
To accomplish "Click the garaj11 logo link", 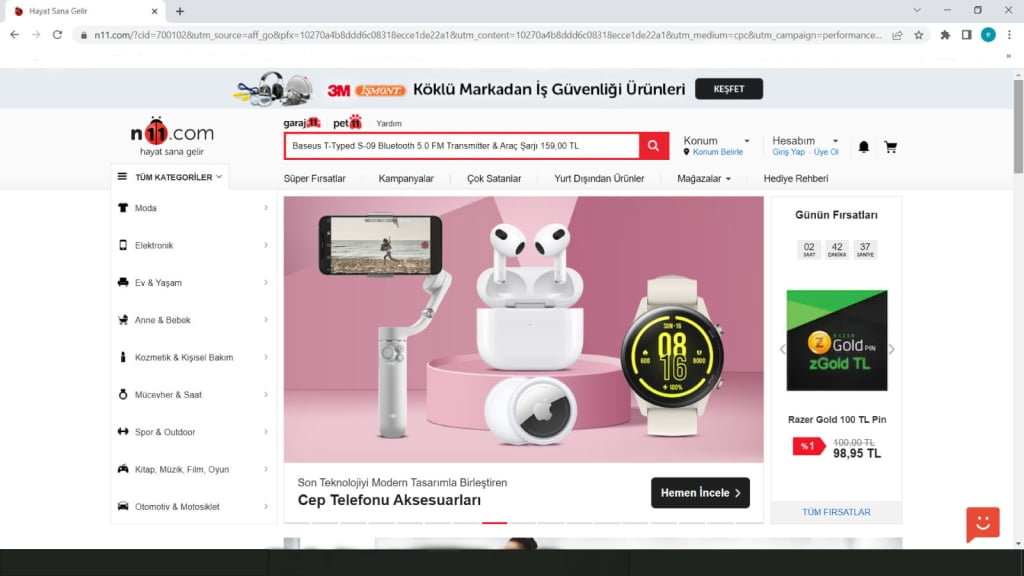I will point(301,123).
